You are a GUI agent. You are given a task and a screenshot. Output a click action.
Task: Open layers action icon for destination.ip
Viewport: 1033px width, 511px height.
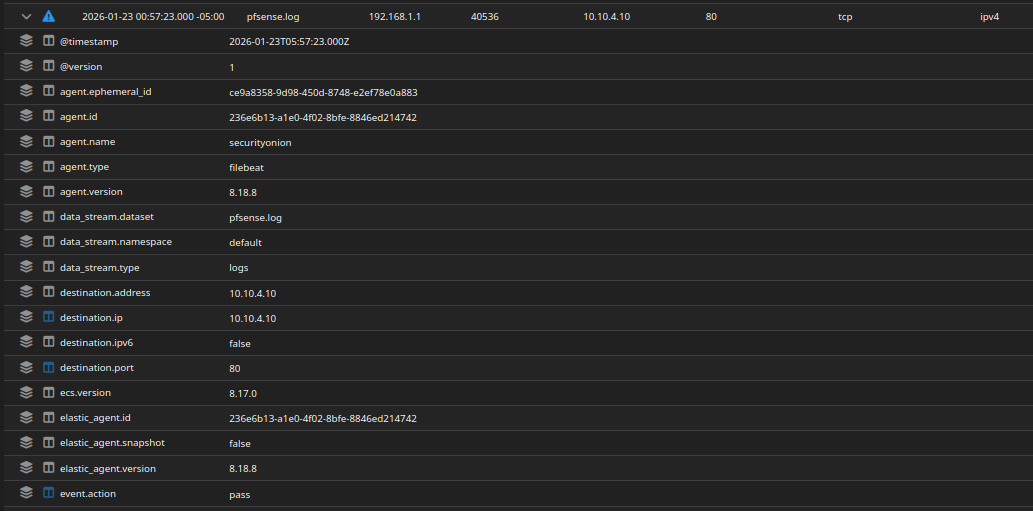pos(27,317)
